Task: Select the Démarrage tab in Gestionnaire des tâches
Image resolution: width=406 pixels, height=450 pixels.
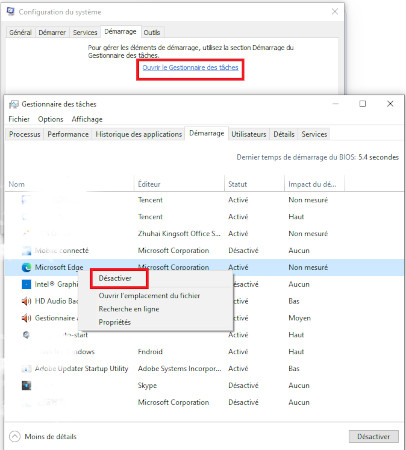Action: pyautogui.click(x=207, y=133)
